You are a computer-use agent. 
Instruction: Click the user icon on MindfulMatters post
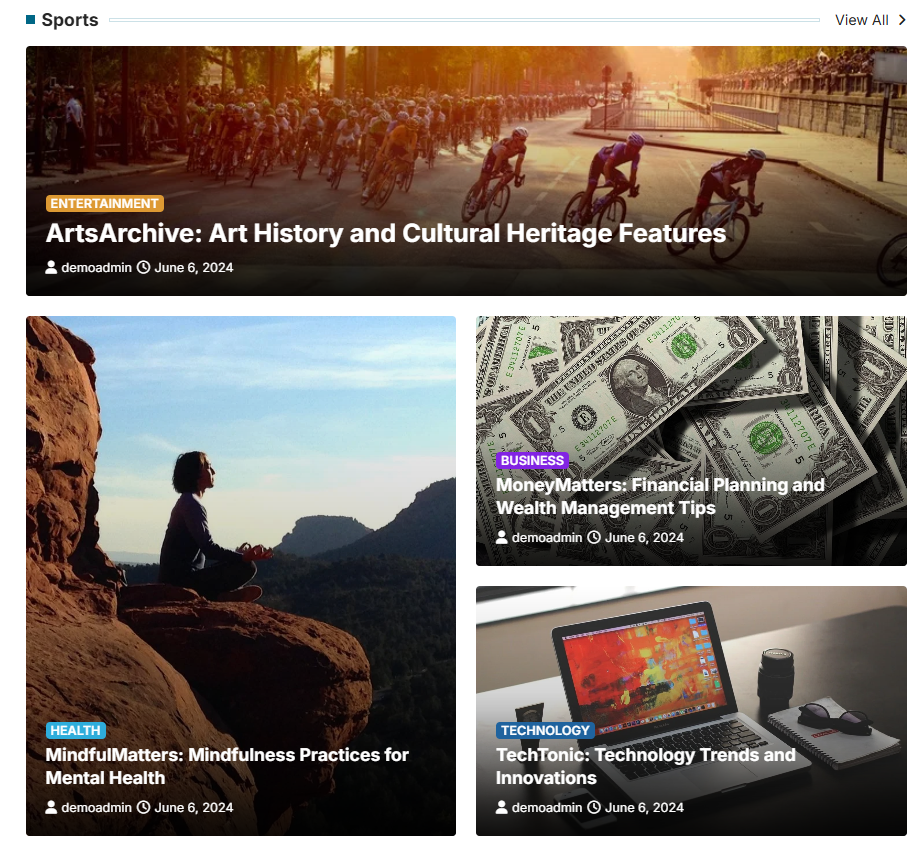[x=51, y=807]
